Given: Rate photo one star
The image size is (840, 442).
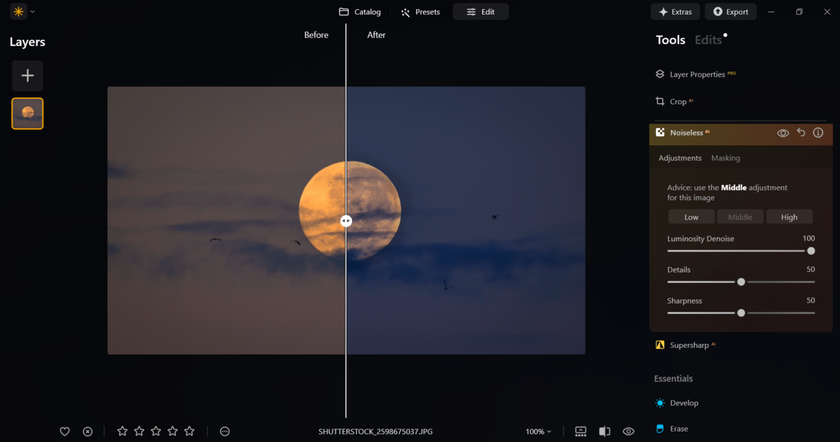Looking at the screenshot, I should pyautogui.click(x=122, y=431).
